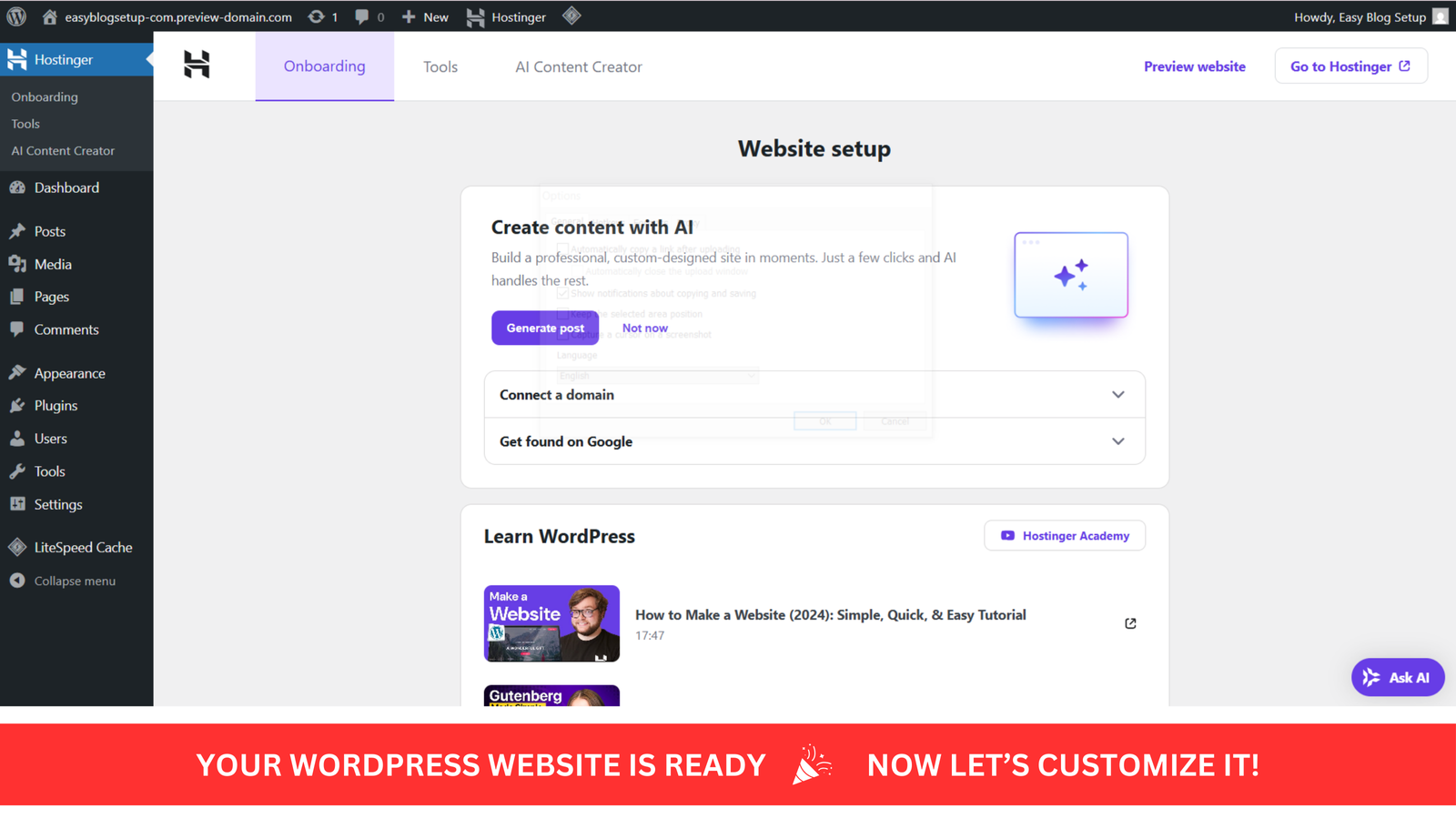Open How to Make a Website tutorial title
Screen dimensions: 1456x819
pos(831,615)
